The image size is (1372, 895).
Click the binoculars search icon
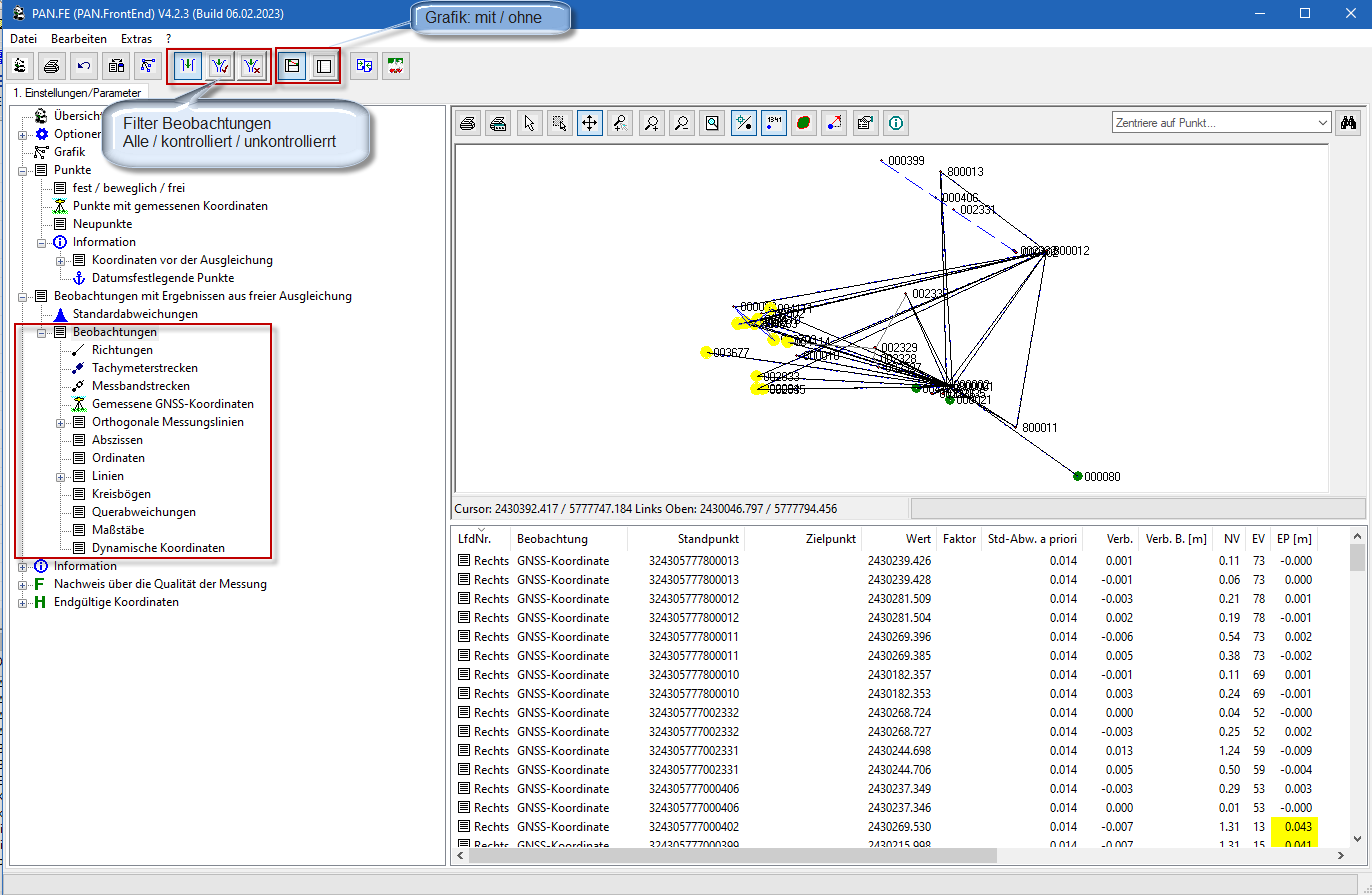[1348, 123]
